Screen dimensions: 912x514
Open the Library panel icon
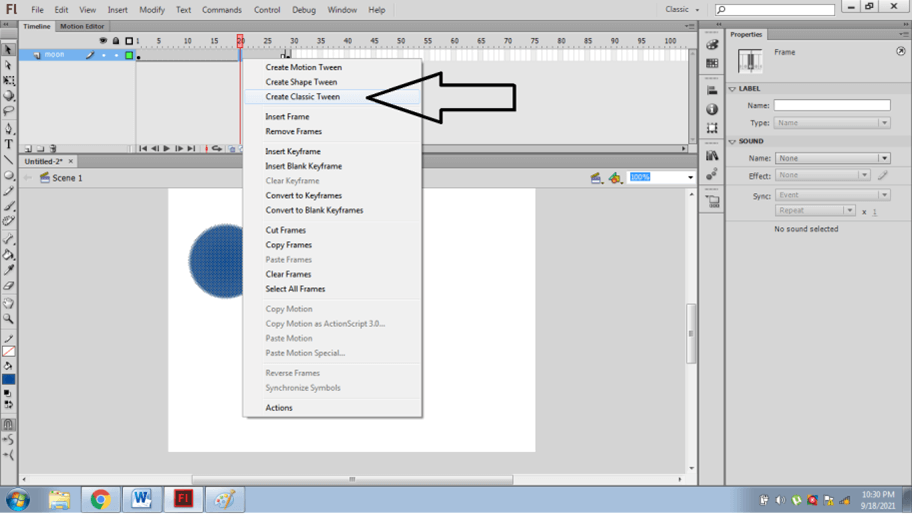712,155
